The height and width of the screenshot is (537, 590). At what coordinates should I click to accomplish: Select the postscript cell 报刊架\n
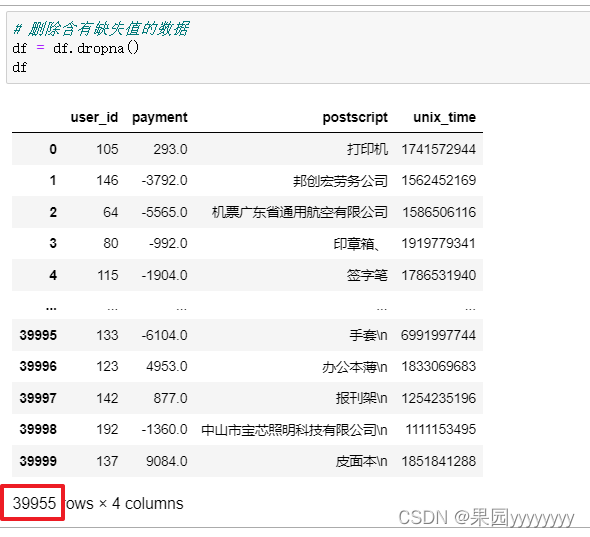[361, 399]
